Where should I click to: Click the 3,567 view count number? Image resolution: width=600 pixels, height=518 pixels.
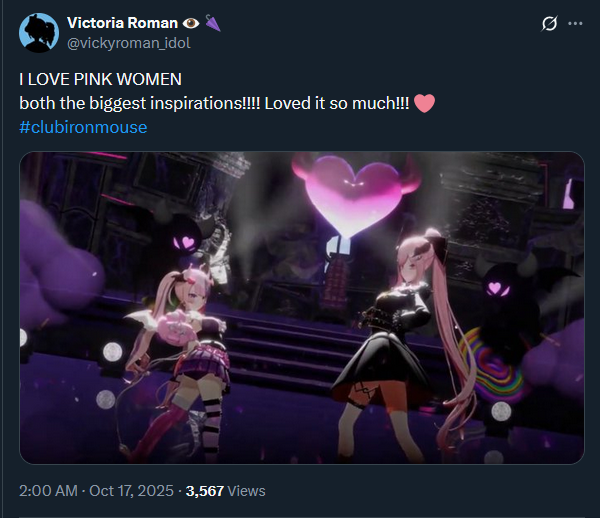(206, 490)
